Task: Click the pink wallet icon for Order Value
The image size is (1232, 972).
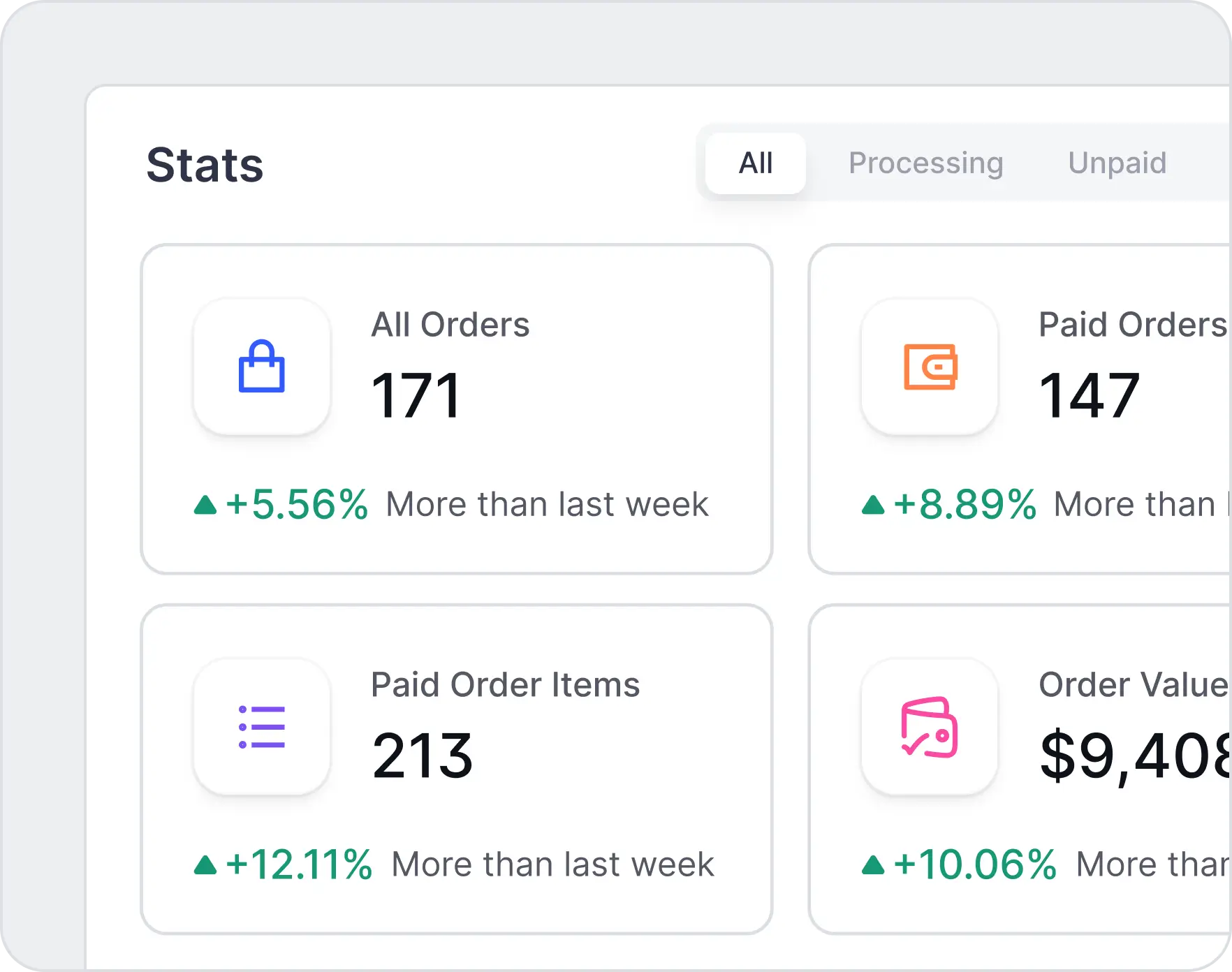Action: [930, 727]
